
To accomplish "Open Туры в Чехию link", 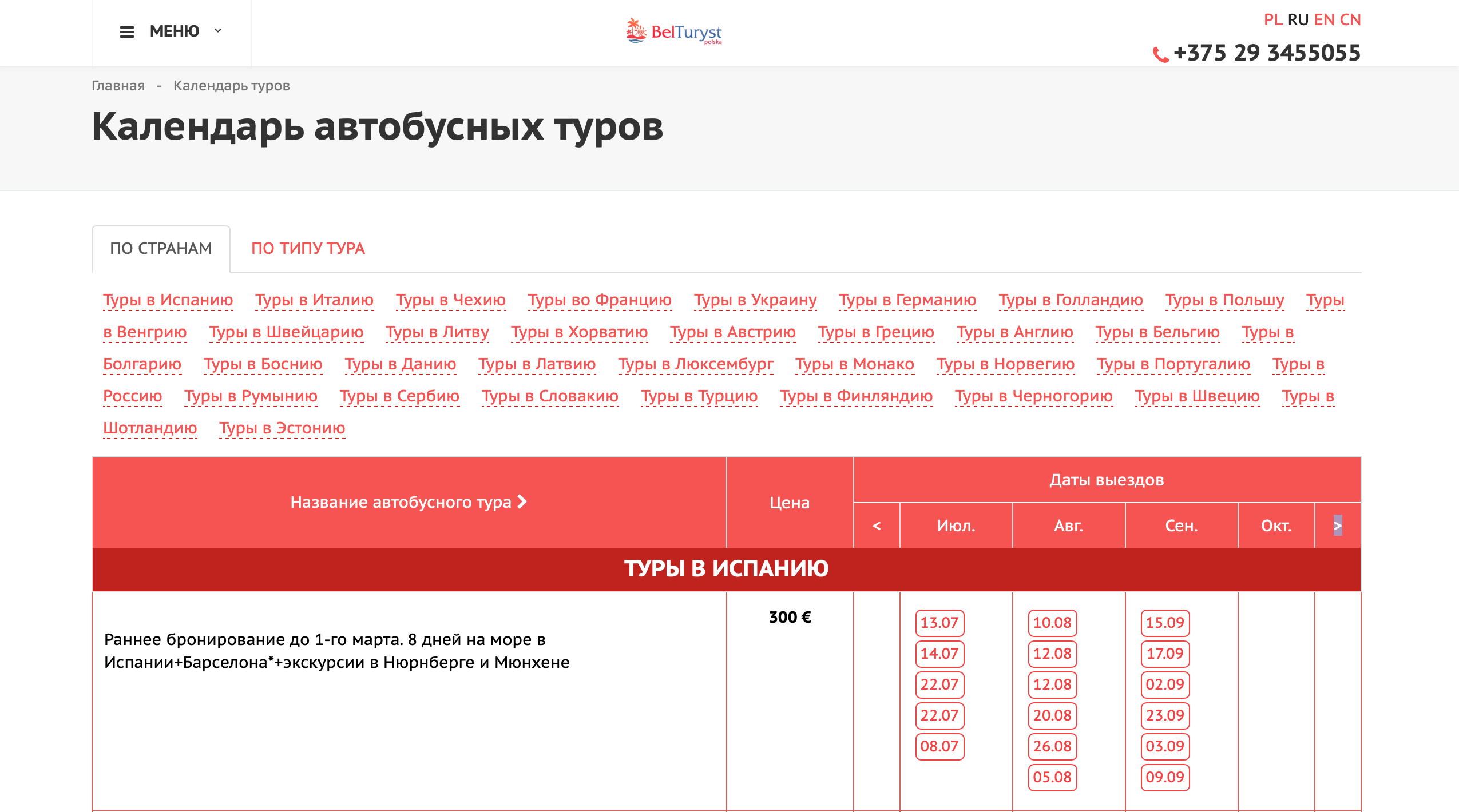I will click(451, 300).
